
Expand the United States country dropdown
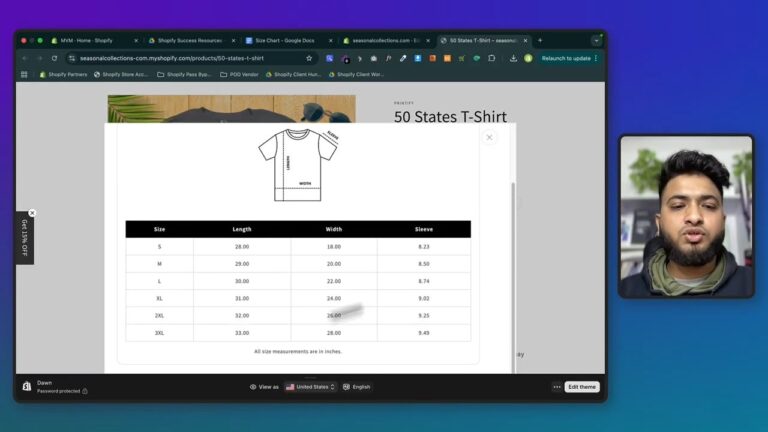[x=310, y=387]
